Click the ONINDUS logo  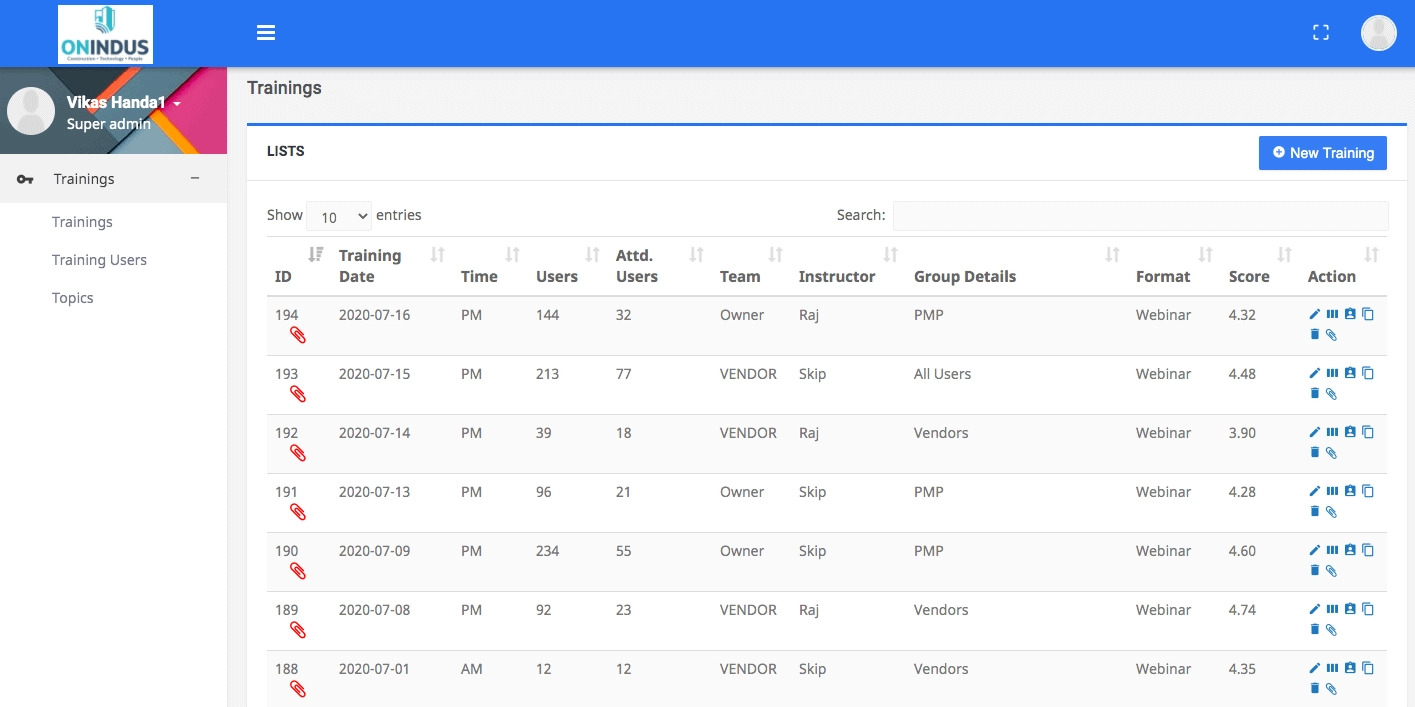point(106,34)
